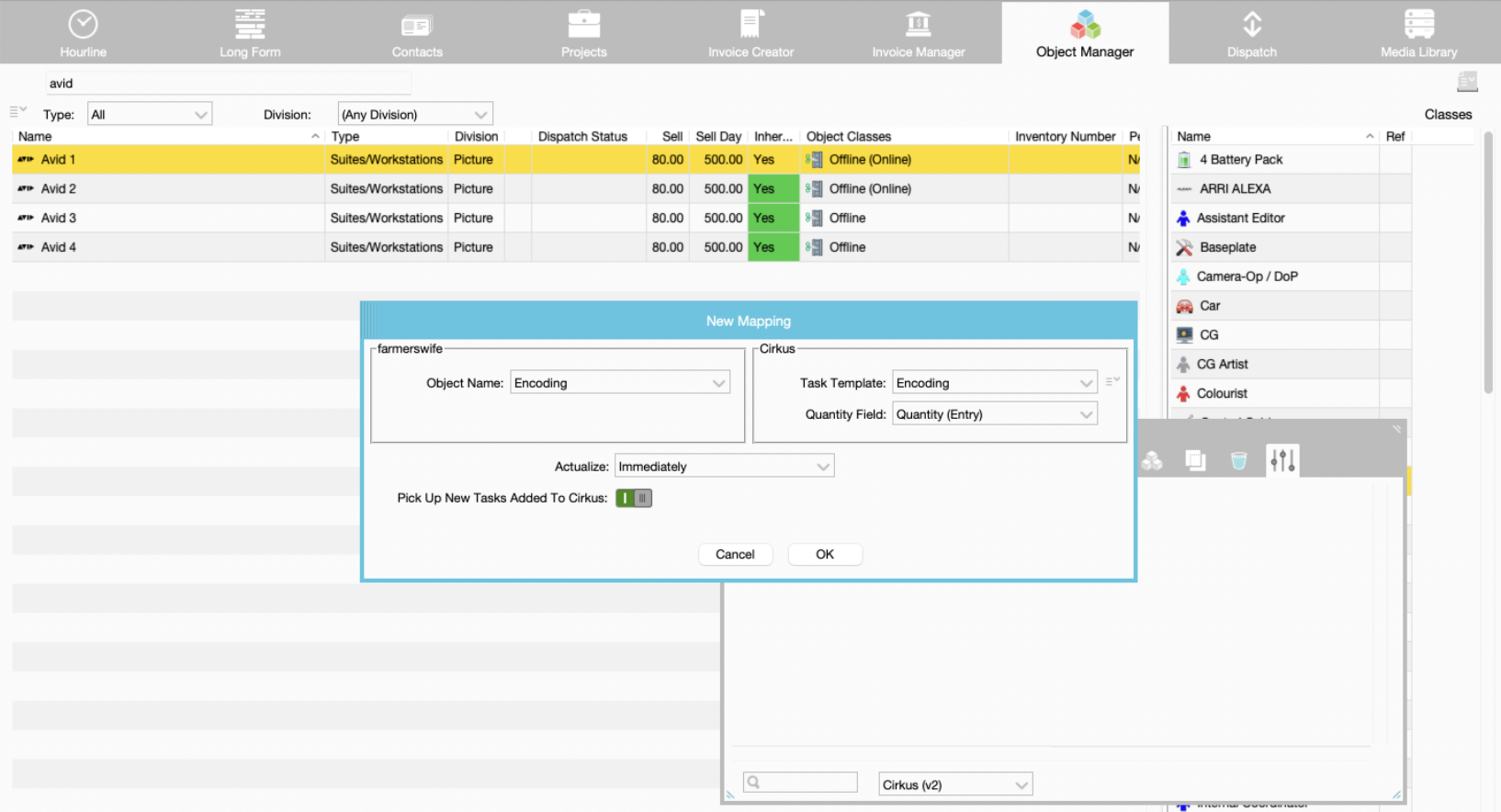The height and width of the screenshot is (812, 1501).
Task: Select the Baseplate class icon
Action: 1184,247
